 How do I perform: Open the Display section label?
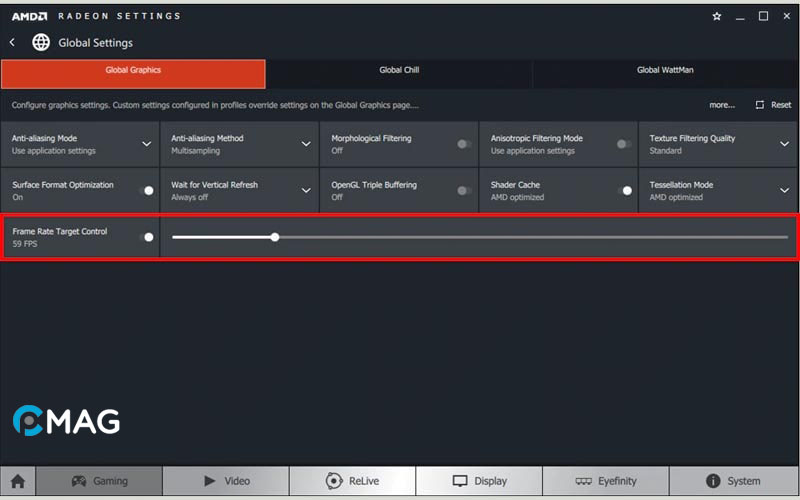[x=490, y=481]
